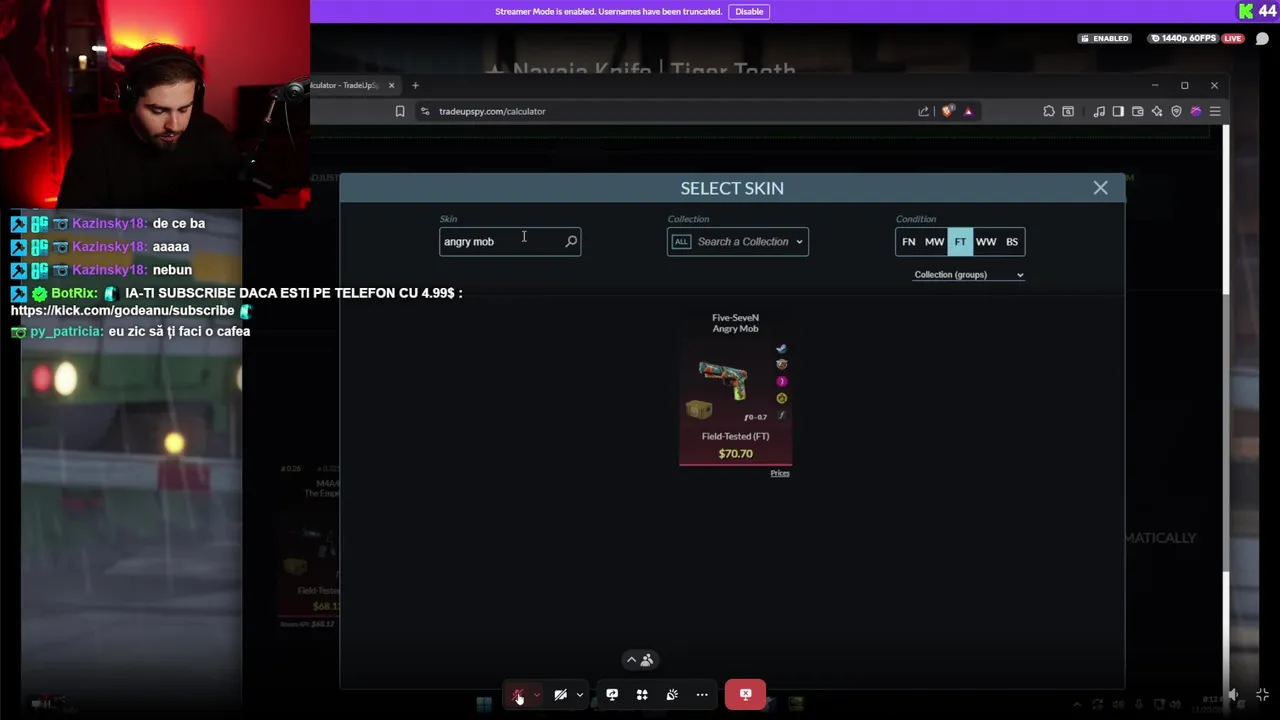Click BotRix username in chat
The width and height of the screenshot is (1280, 720).
tap(73, 293)
